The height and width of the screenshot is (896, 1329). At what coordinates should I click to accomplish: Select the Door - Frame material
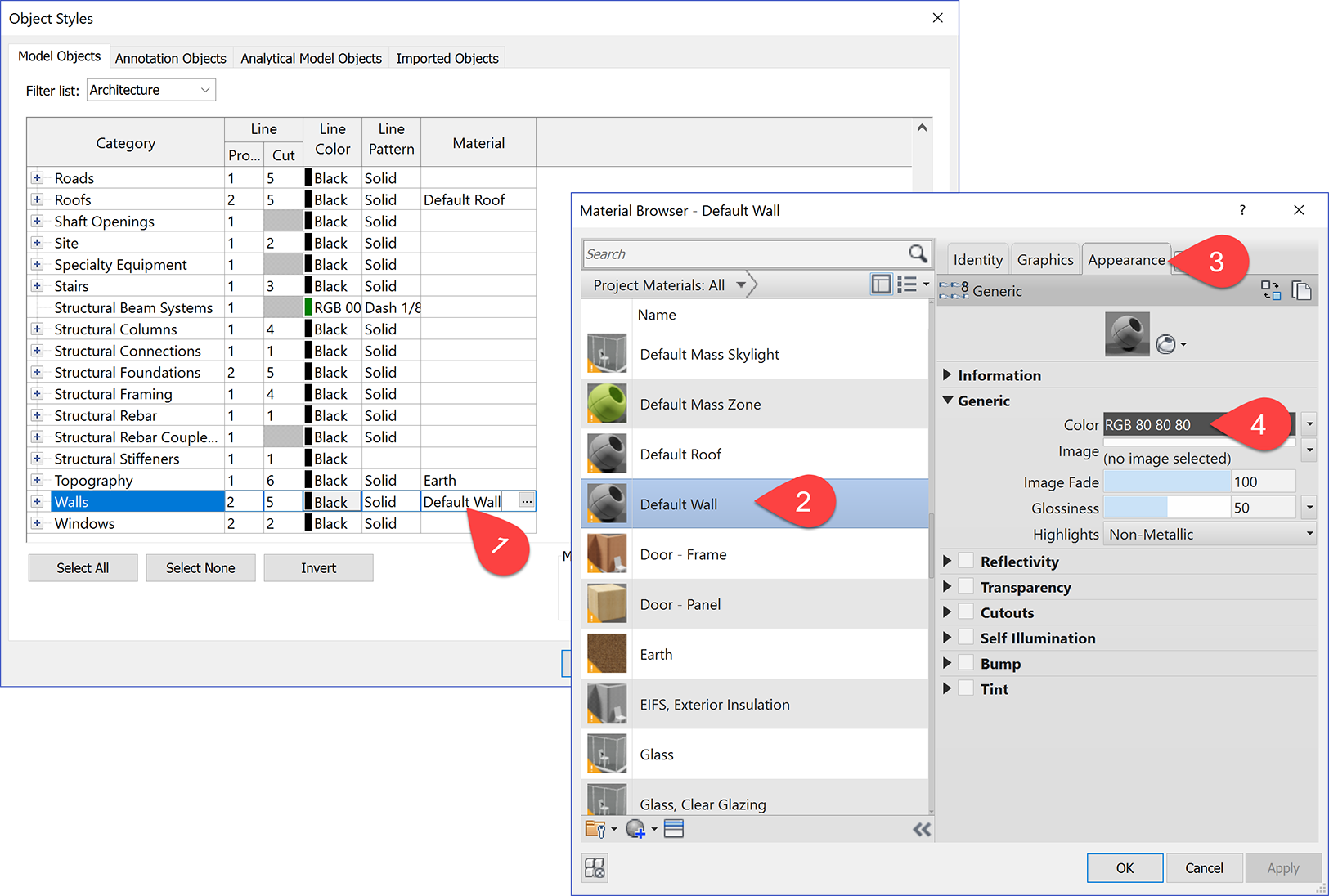tap(683, 554)
